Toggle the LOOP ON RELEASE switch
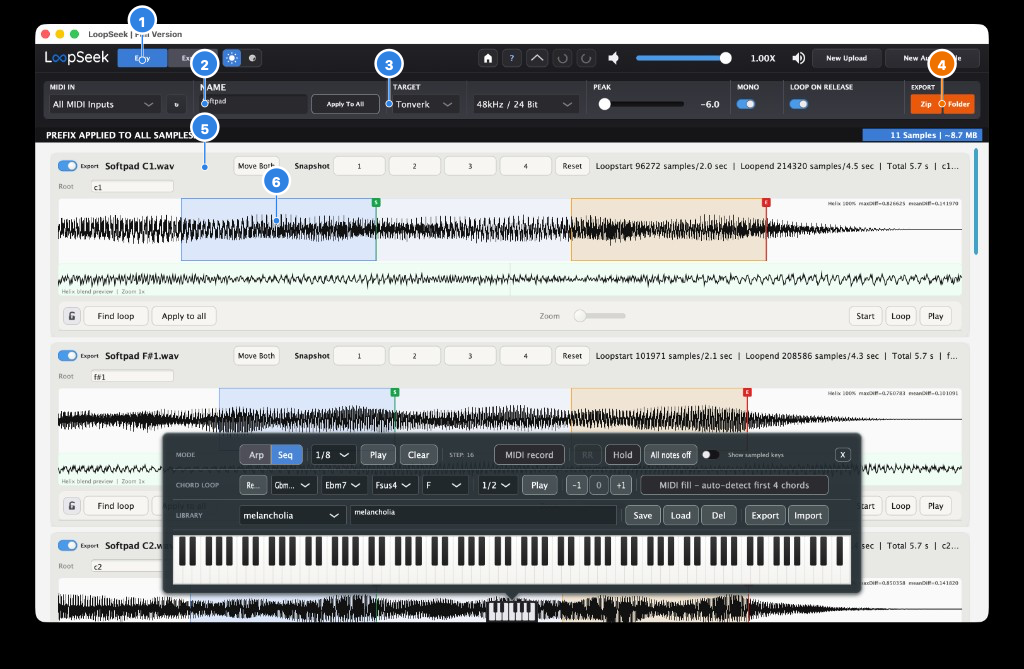This screenshot has height=669, width=1024. click(799, 104)
